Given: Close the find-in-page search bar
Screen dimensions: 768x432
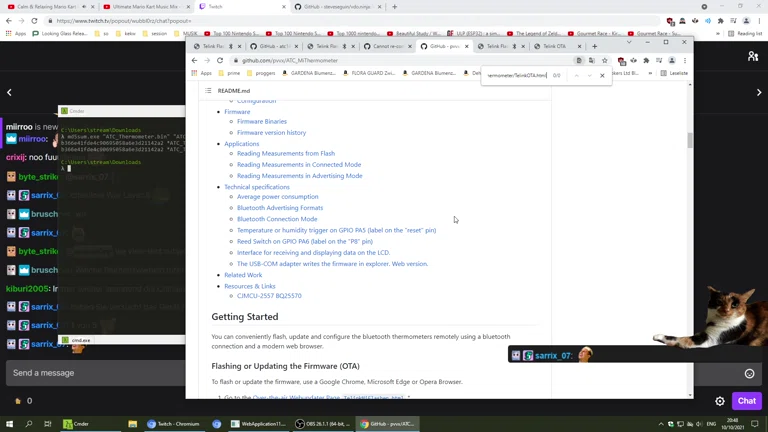Looking at the screenshot, I should click(x=602, y=75).
